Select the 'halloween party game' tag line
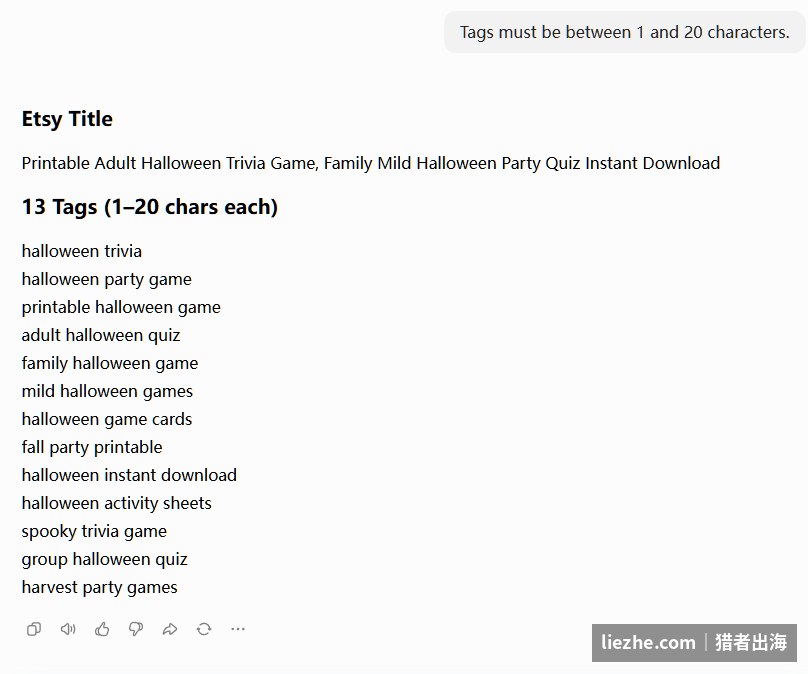The image size is (808, 674). coord(107,279)
